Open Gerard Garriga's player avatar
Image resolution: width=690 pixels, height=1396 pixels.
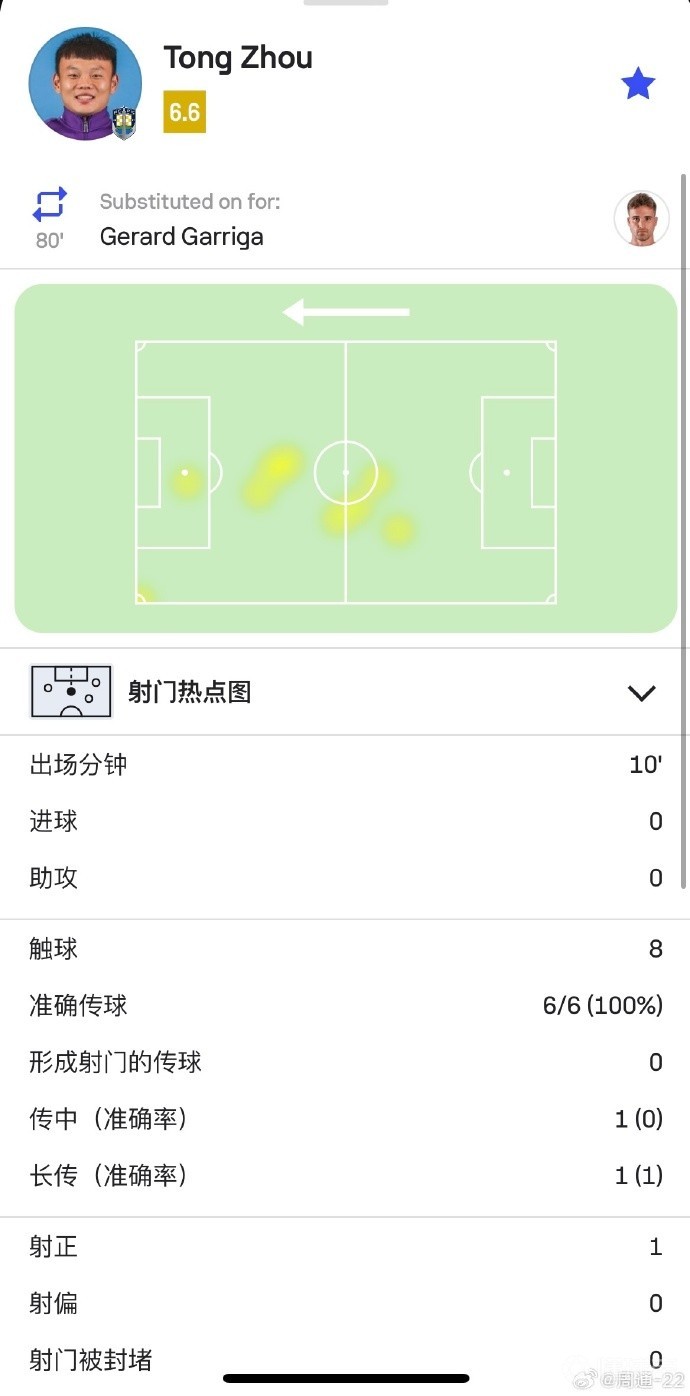[x=641, y=218]
